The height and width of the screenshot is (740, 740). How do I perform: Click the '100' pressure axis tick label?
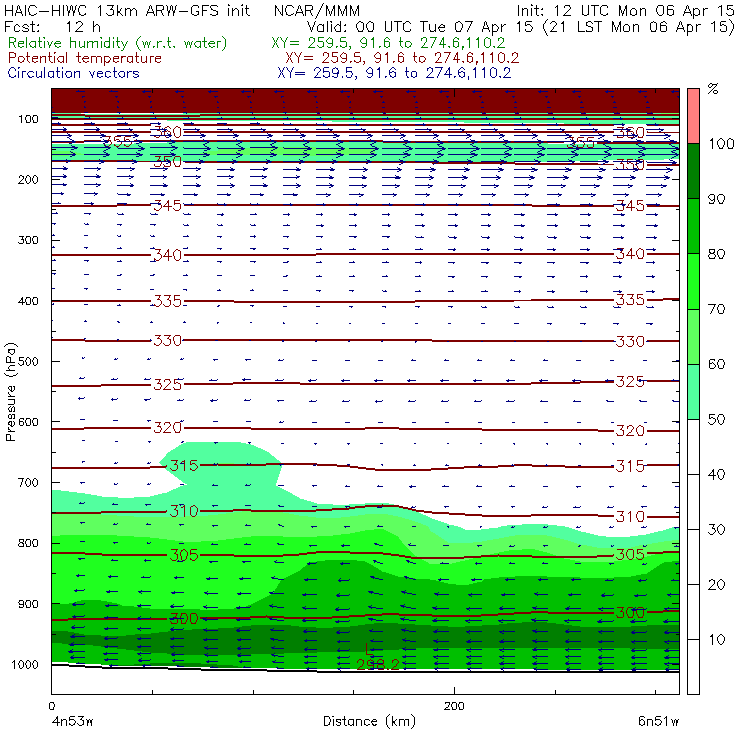[x=28, y=119]
